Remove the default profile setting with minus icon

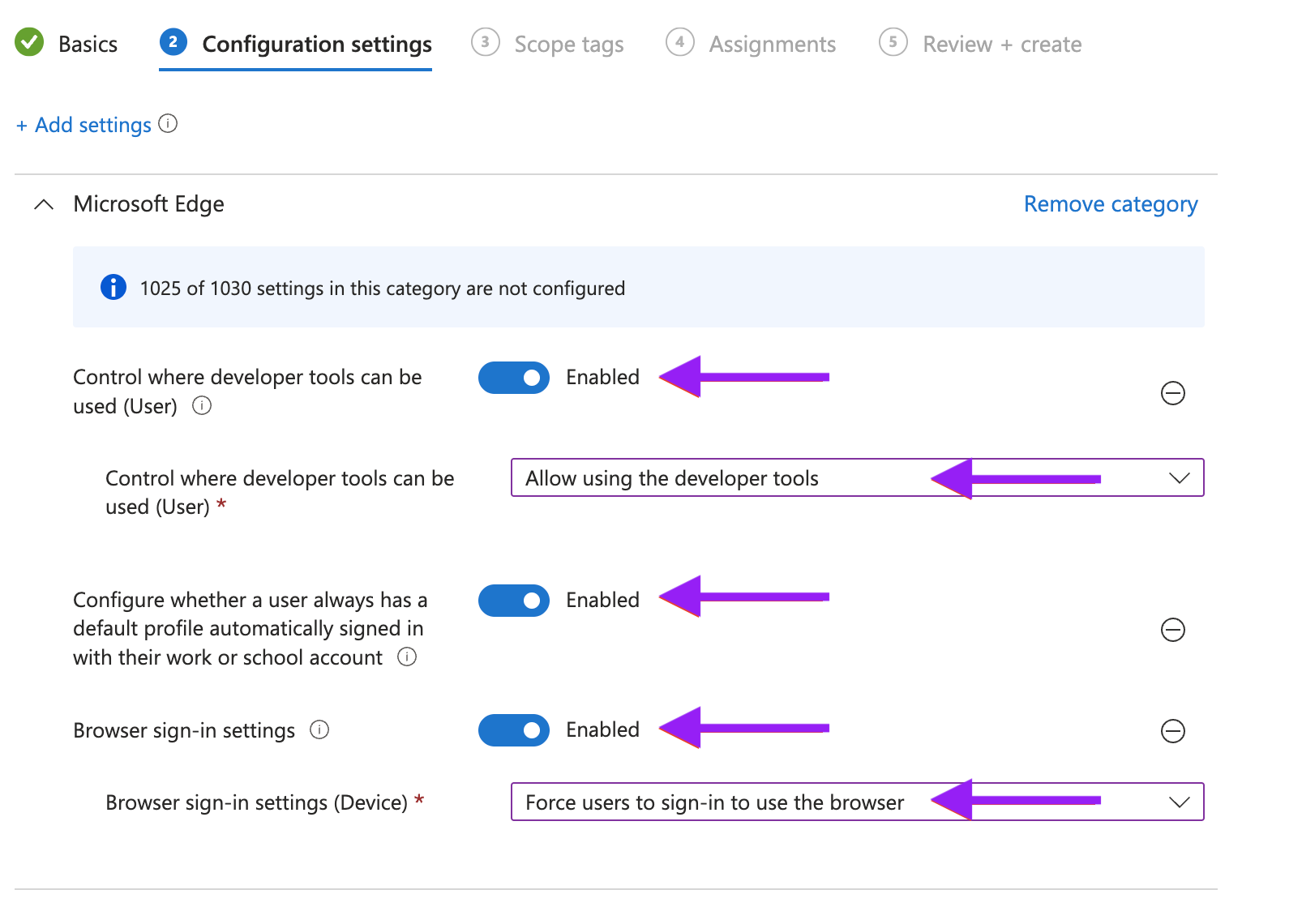click(1173, 630)
